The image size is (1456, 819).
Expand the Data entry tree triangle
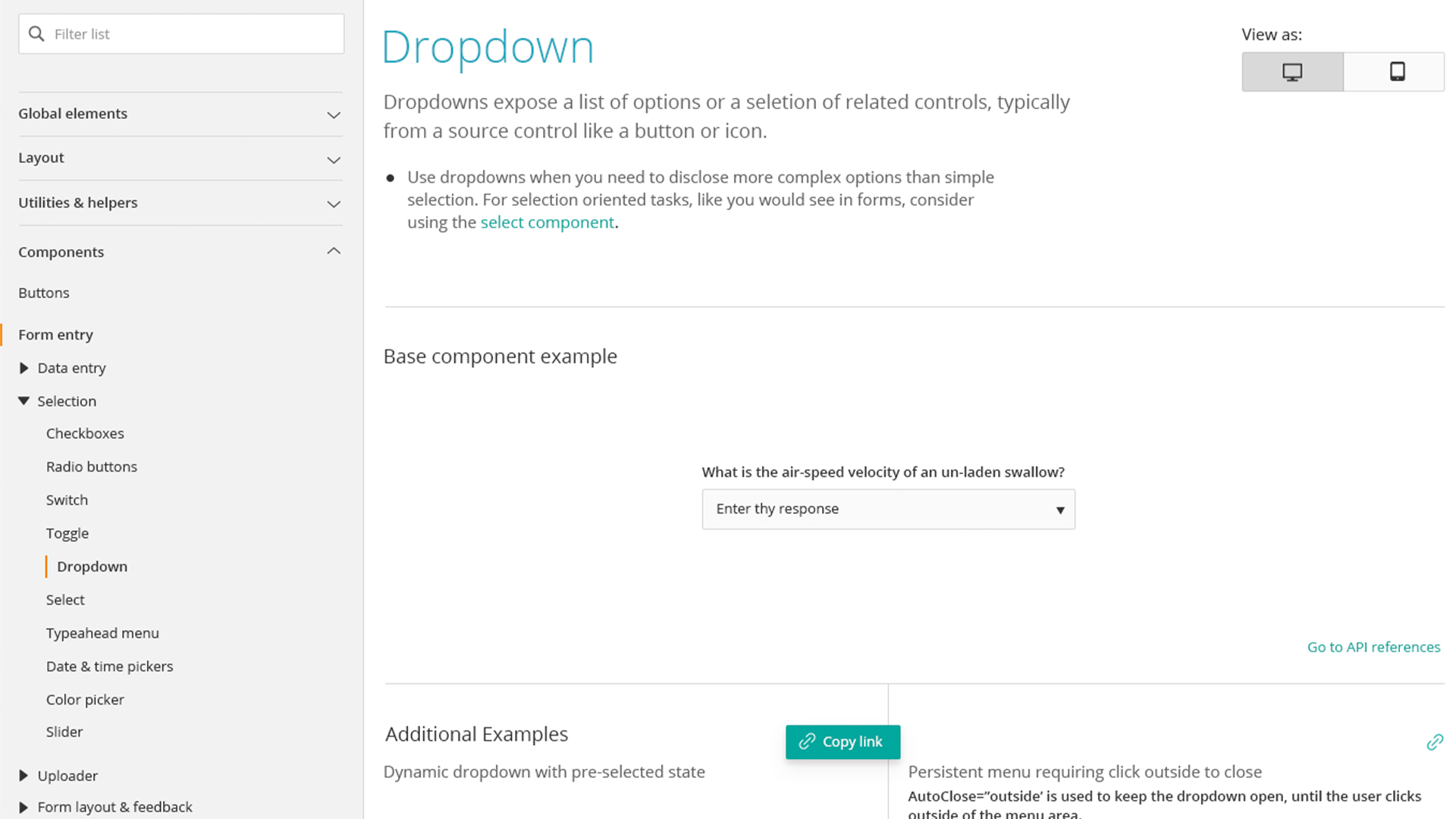[24, 368]
